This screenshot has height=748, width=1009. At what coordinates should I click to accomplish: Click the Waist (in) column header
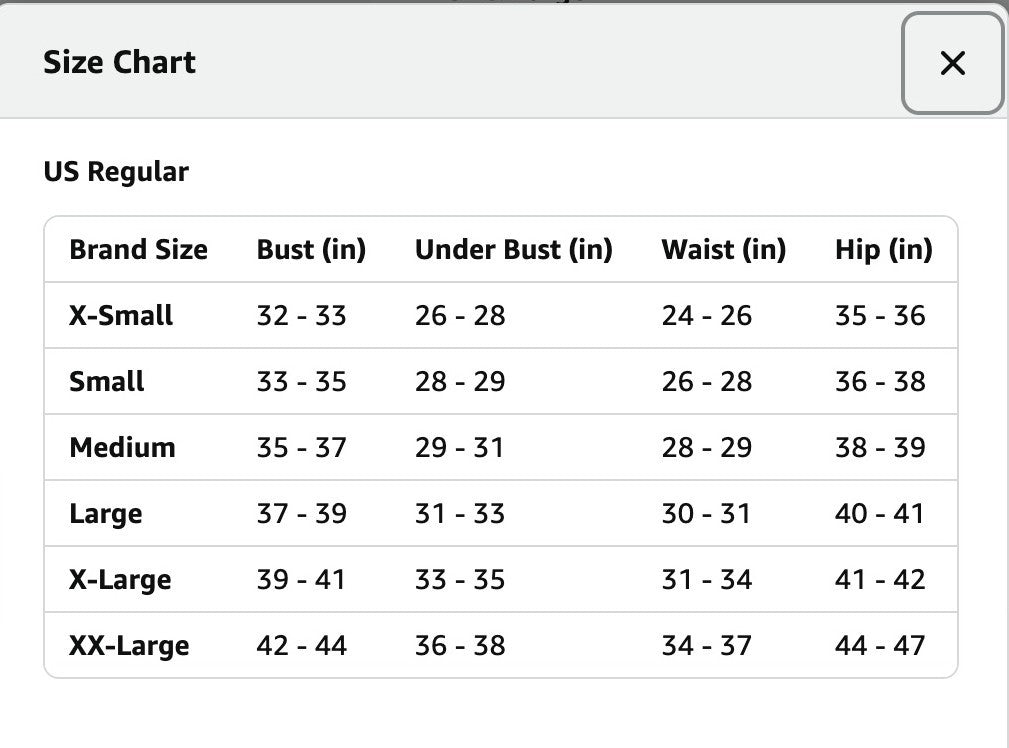pyautogui.click(x=723, y=249)
